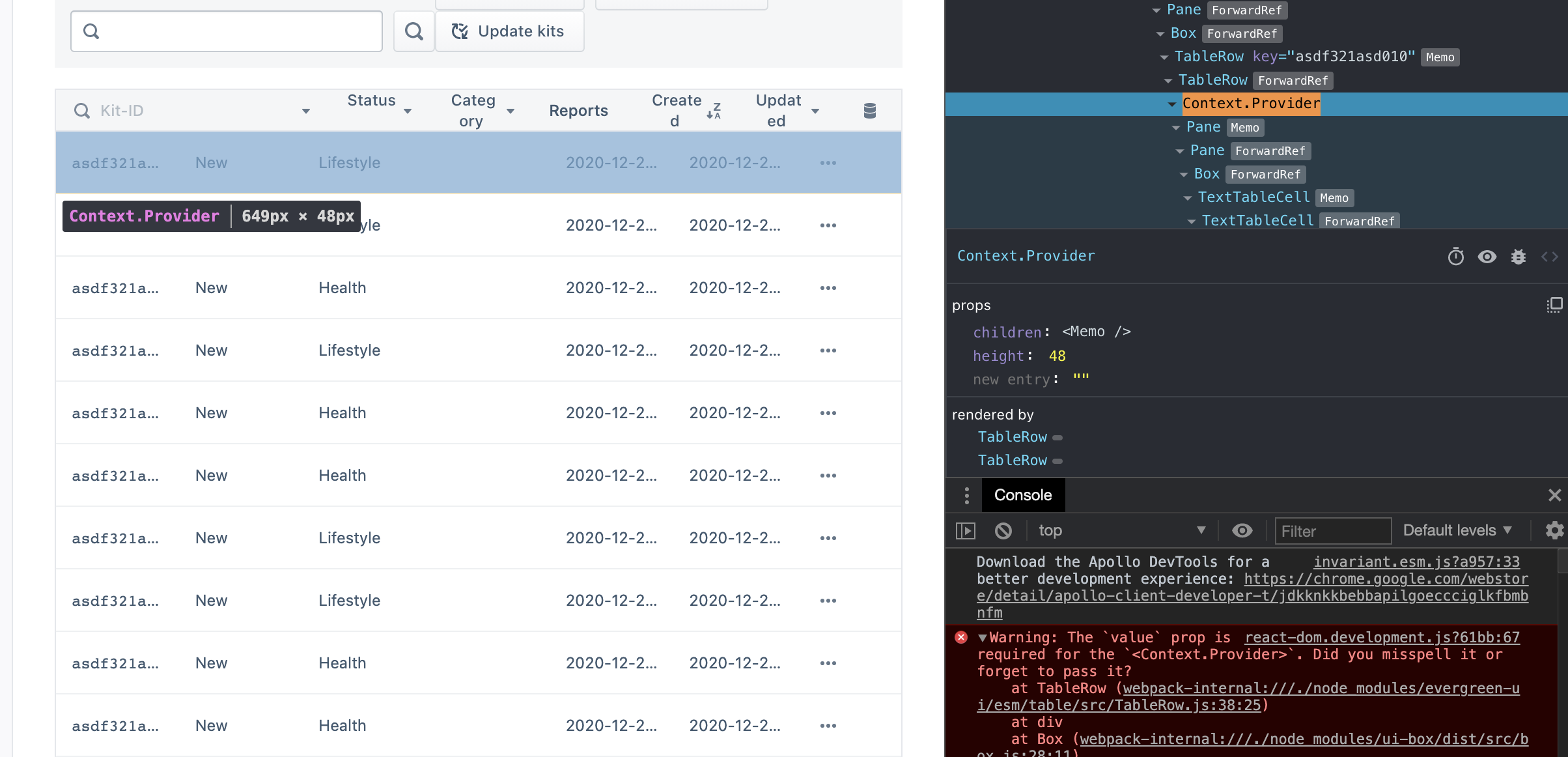Clear console with the ban icon

[x=1003, y=531]
